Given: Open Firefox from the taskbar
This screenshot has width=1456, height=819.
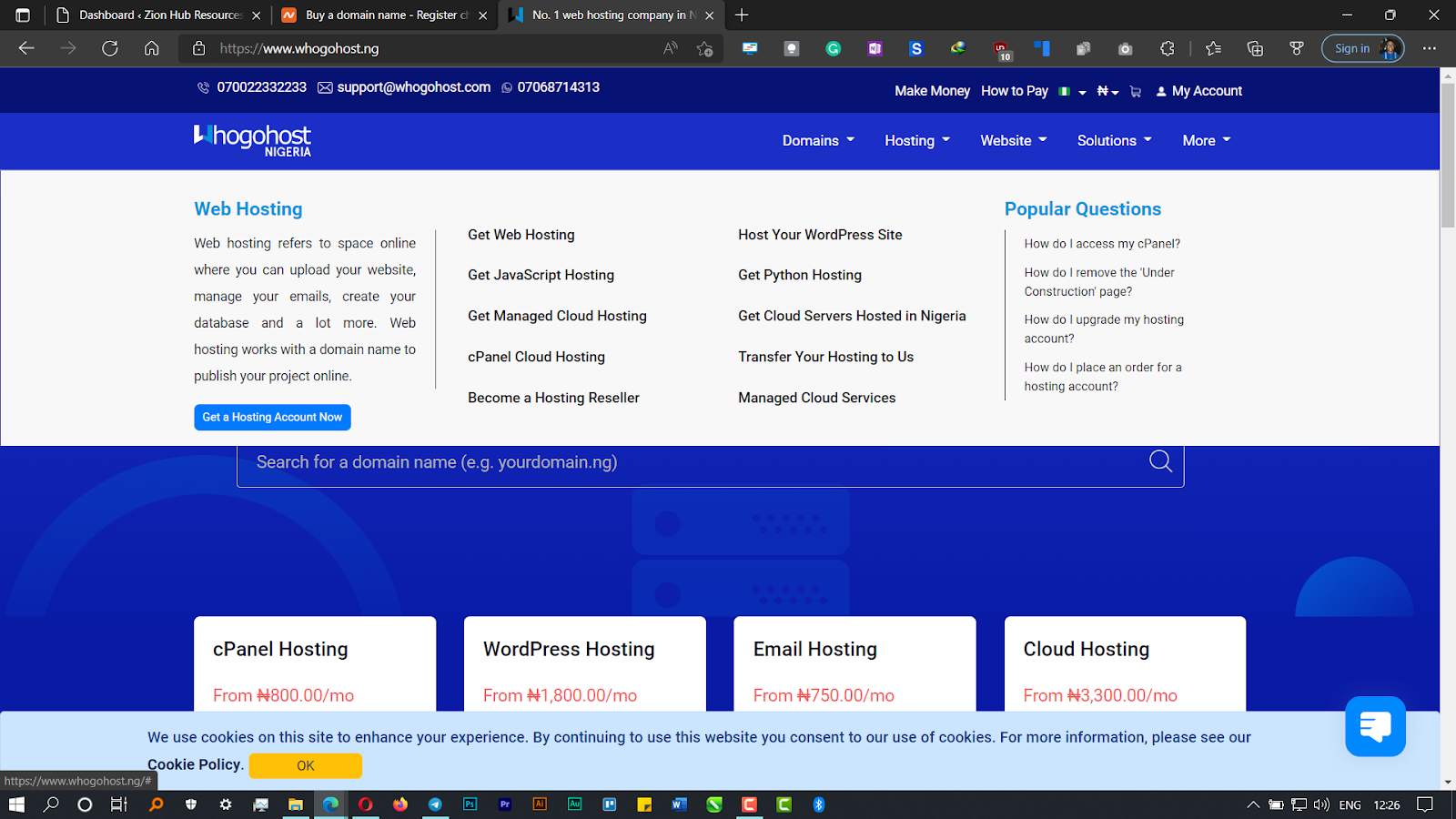Looking at the screenshot, I should pos(400,804).
